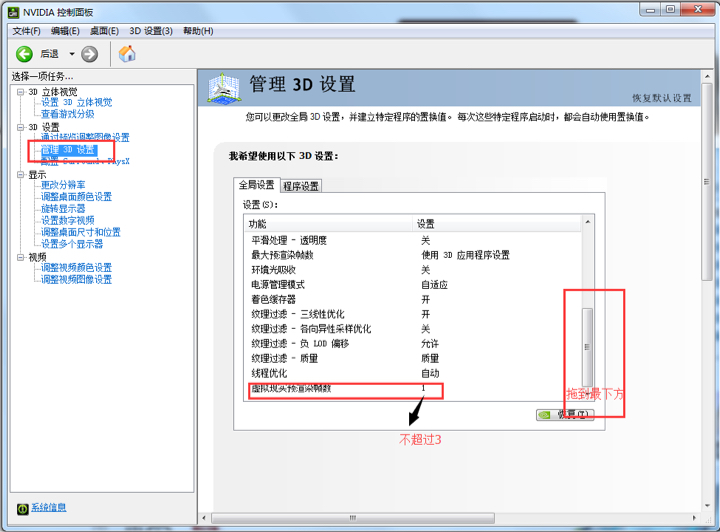Open 更改分辨率 task
720x532 pixels.
click(63, 185)
